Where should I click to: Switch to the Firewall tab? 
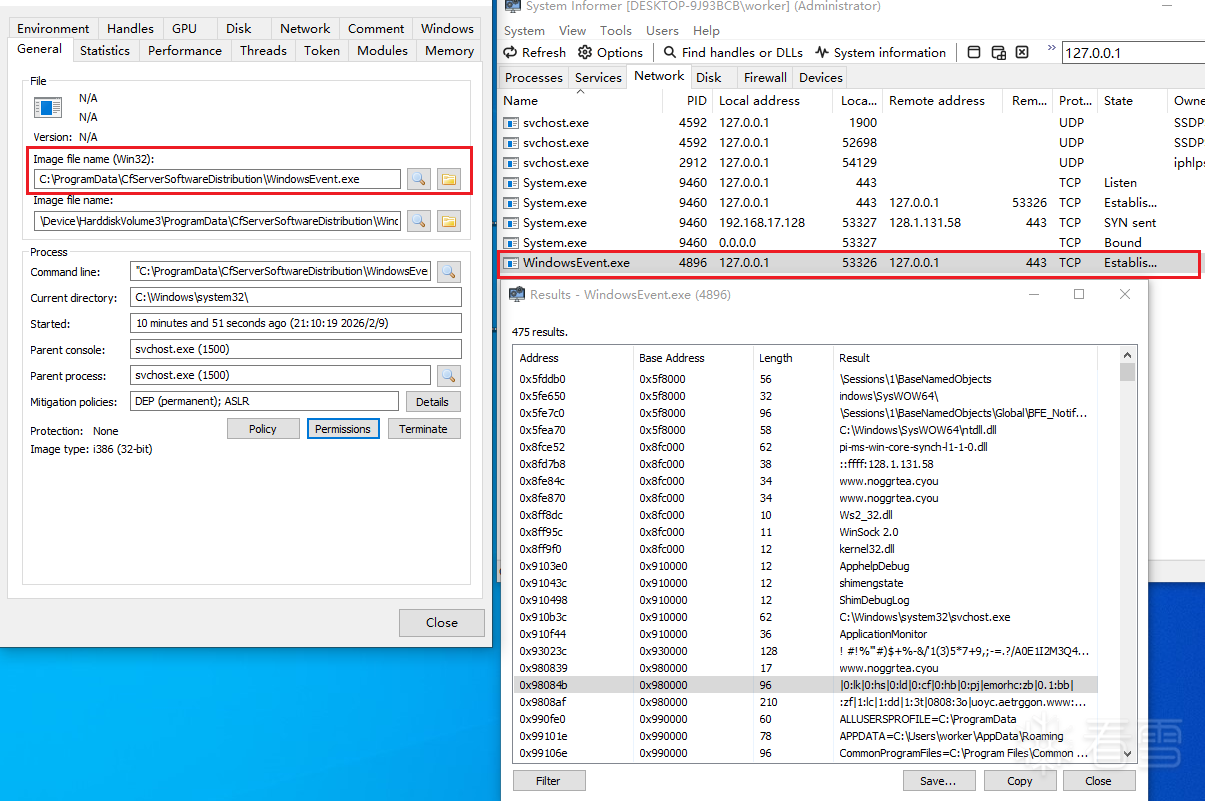pyautogui.click(x=765, y=77)
